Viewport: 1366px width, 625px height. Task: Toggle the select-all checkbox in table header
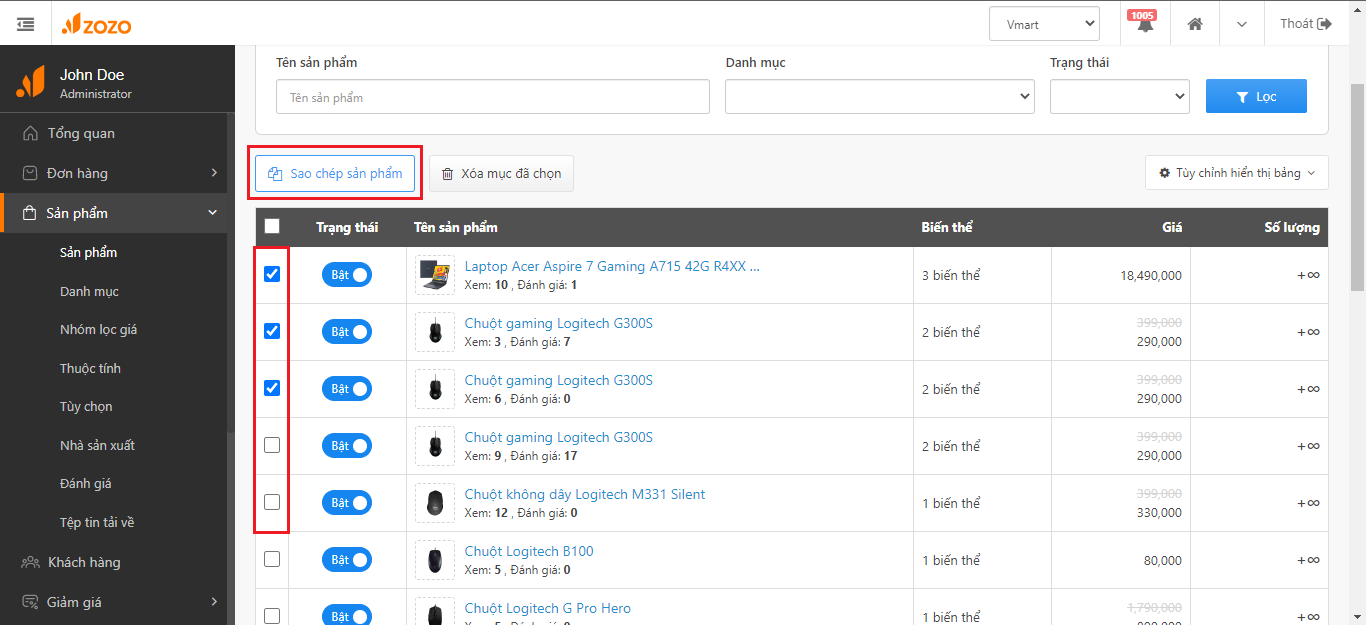click(272, 227)
